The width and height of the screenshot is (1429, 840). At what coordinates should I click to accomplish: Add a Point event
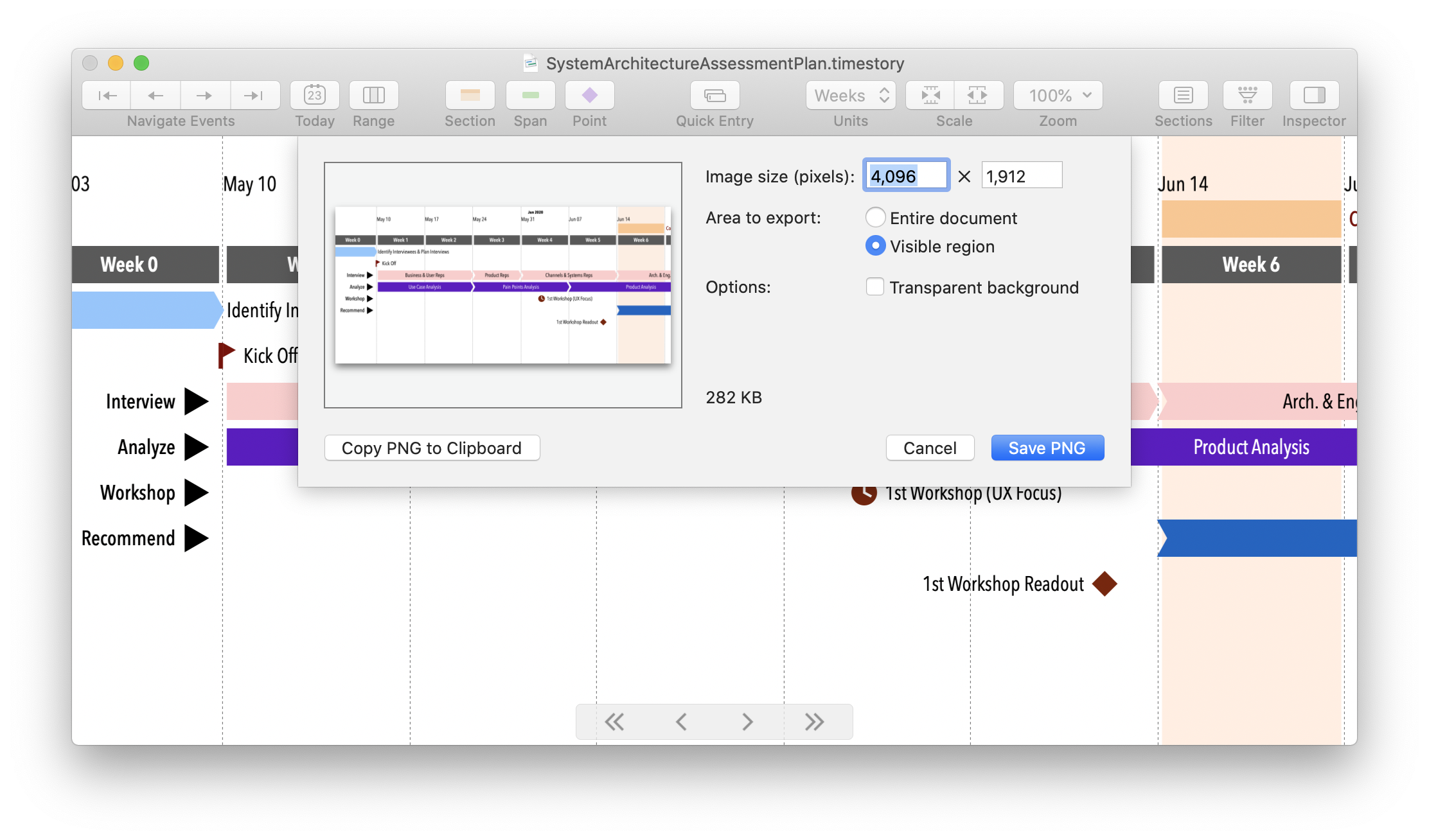tap(589, 95)
